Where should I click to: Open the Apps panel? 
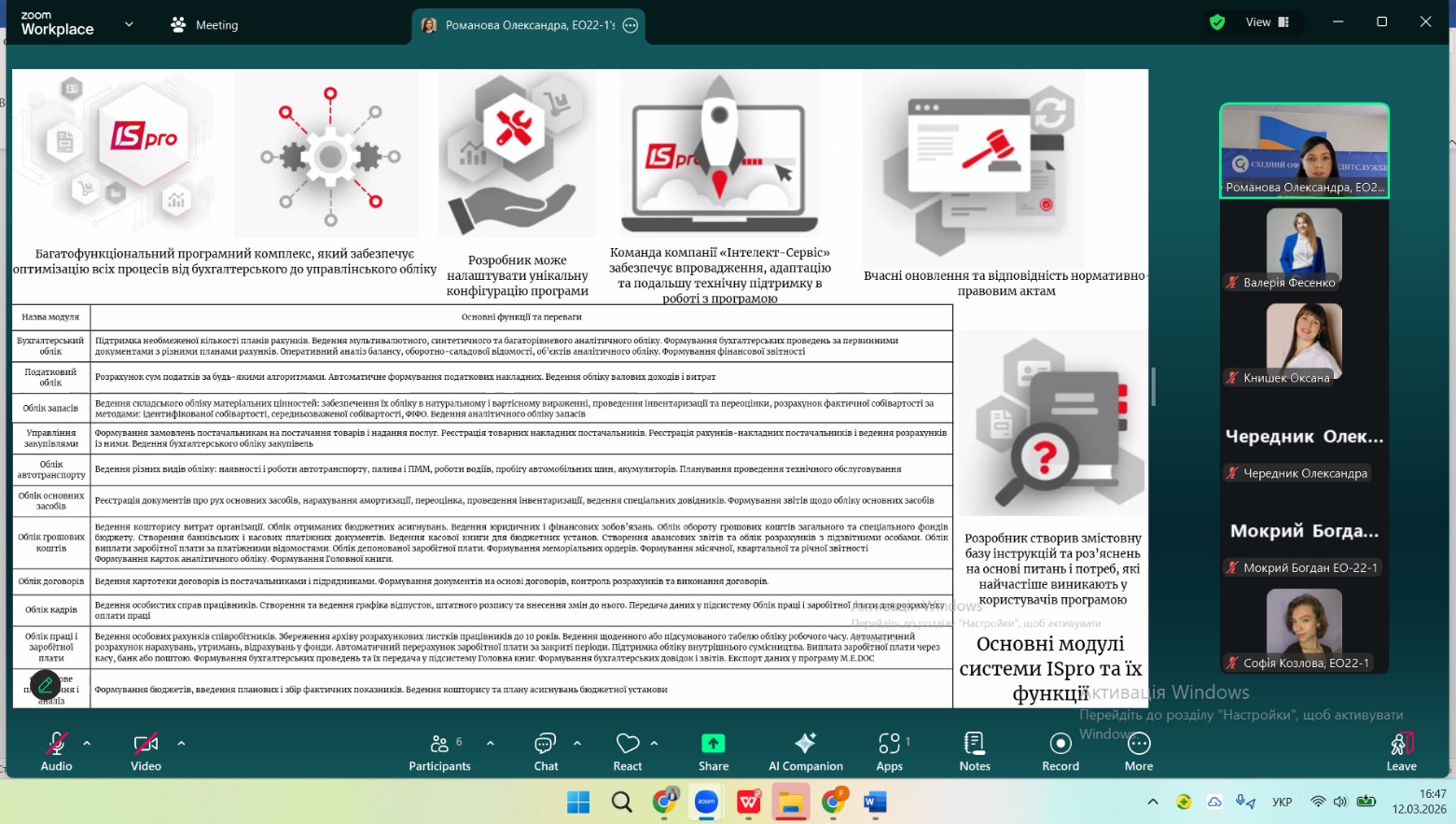click(889, 751)
